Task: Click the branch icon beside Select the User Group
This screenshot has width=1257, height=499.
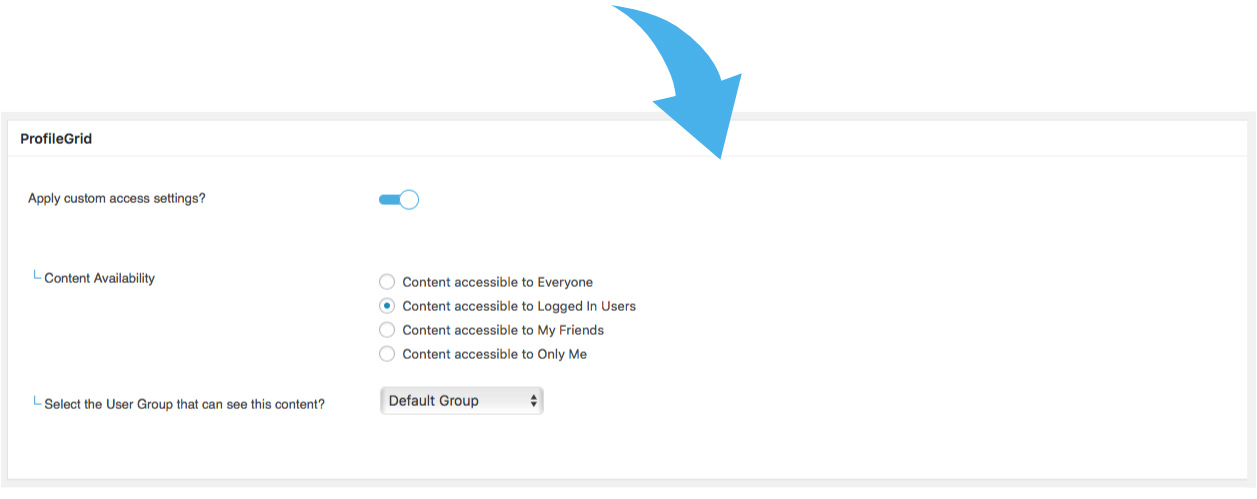Action: tap(37, 402)
